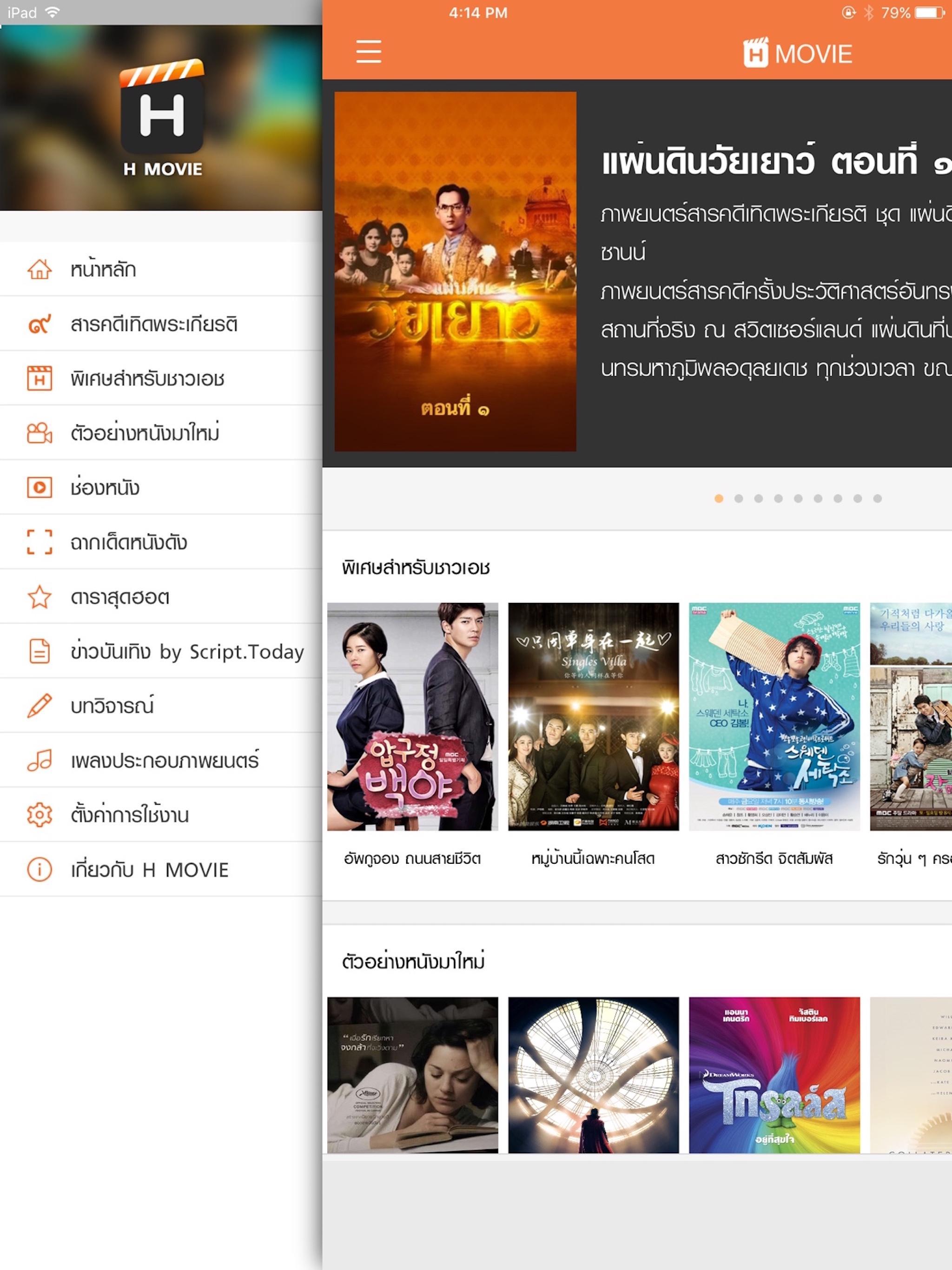Click the play icon for ช่องหนัง

pos(40,488)
